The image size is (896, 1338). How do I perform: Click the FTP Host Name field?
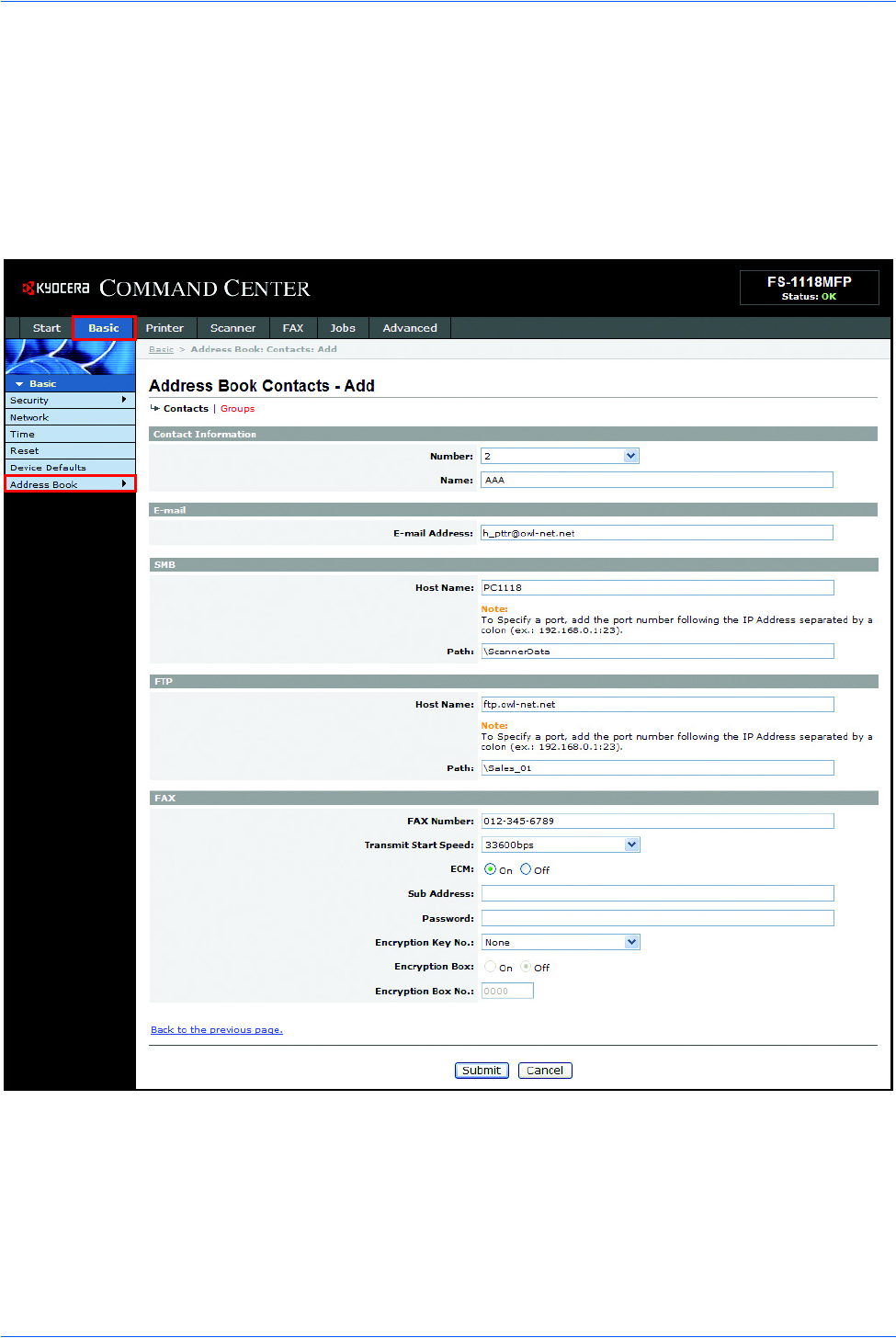pos(657,704)
